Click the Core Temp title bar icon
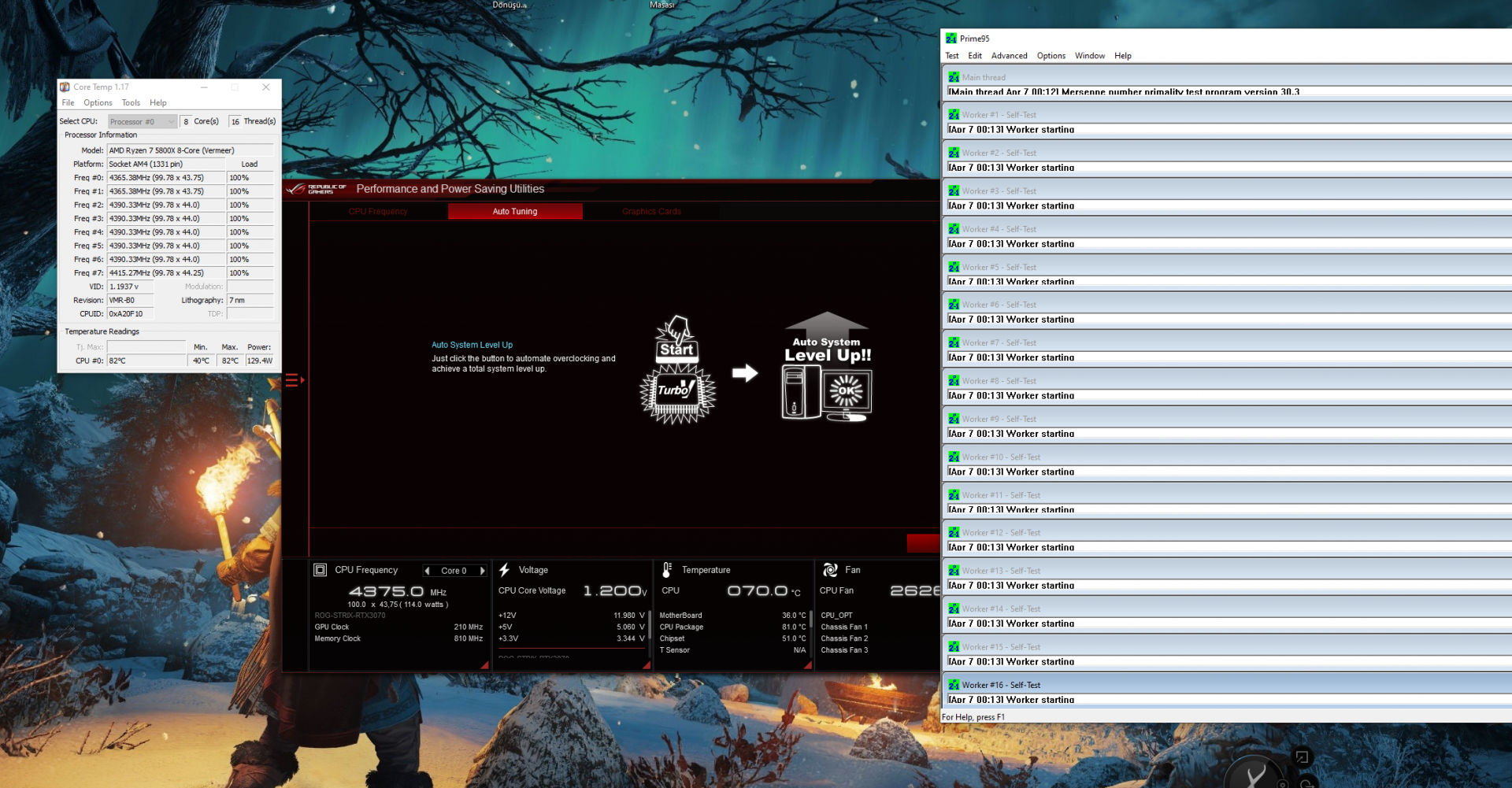Image resolution: width=1512 pixels, height=788 pixels. point(65,87)
